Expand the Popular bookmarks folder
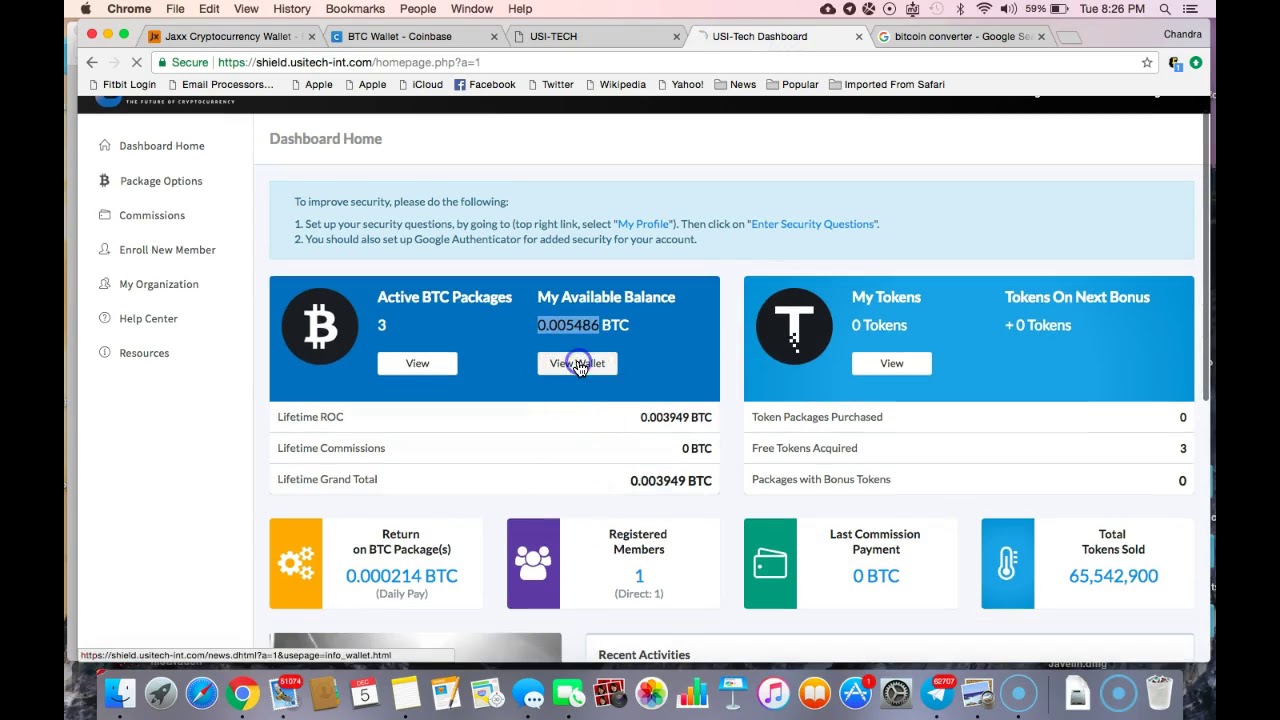Image resolution: width=1280 pixels, height=720 pixels. (792, 85)
